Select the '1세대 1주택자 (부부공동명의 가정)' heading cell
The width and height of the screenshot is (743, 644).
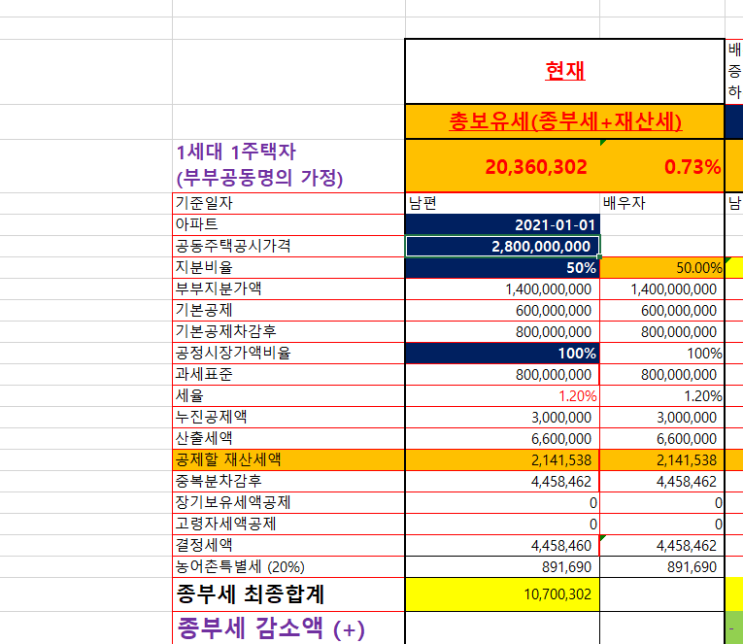tap(288, 166)
